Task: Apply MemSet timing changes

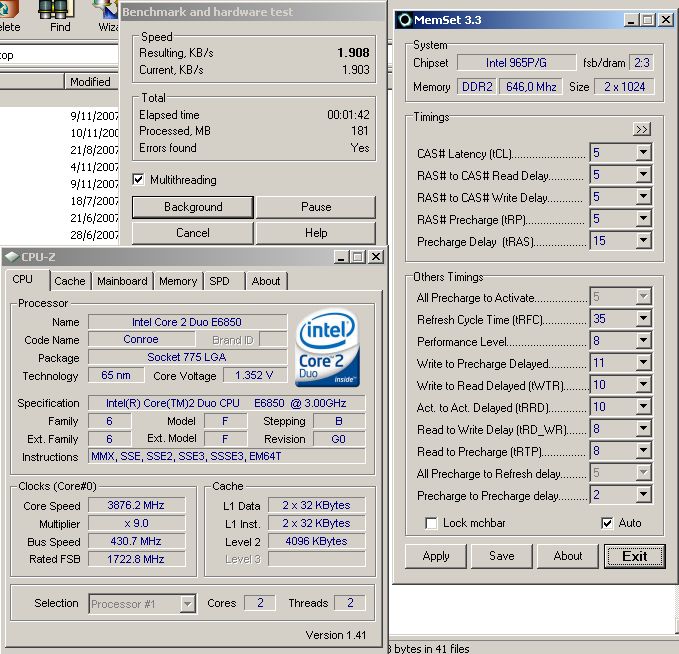Action: pyautogui.click(x=436, y=556)
